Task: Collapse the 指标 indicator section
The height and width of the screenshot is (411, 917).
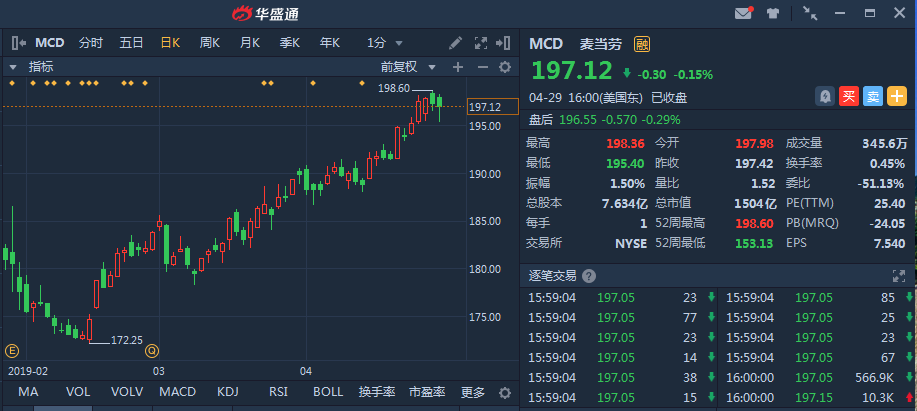Action: coord(13,67)
